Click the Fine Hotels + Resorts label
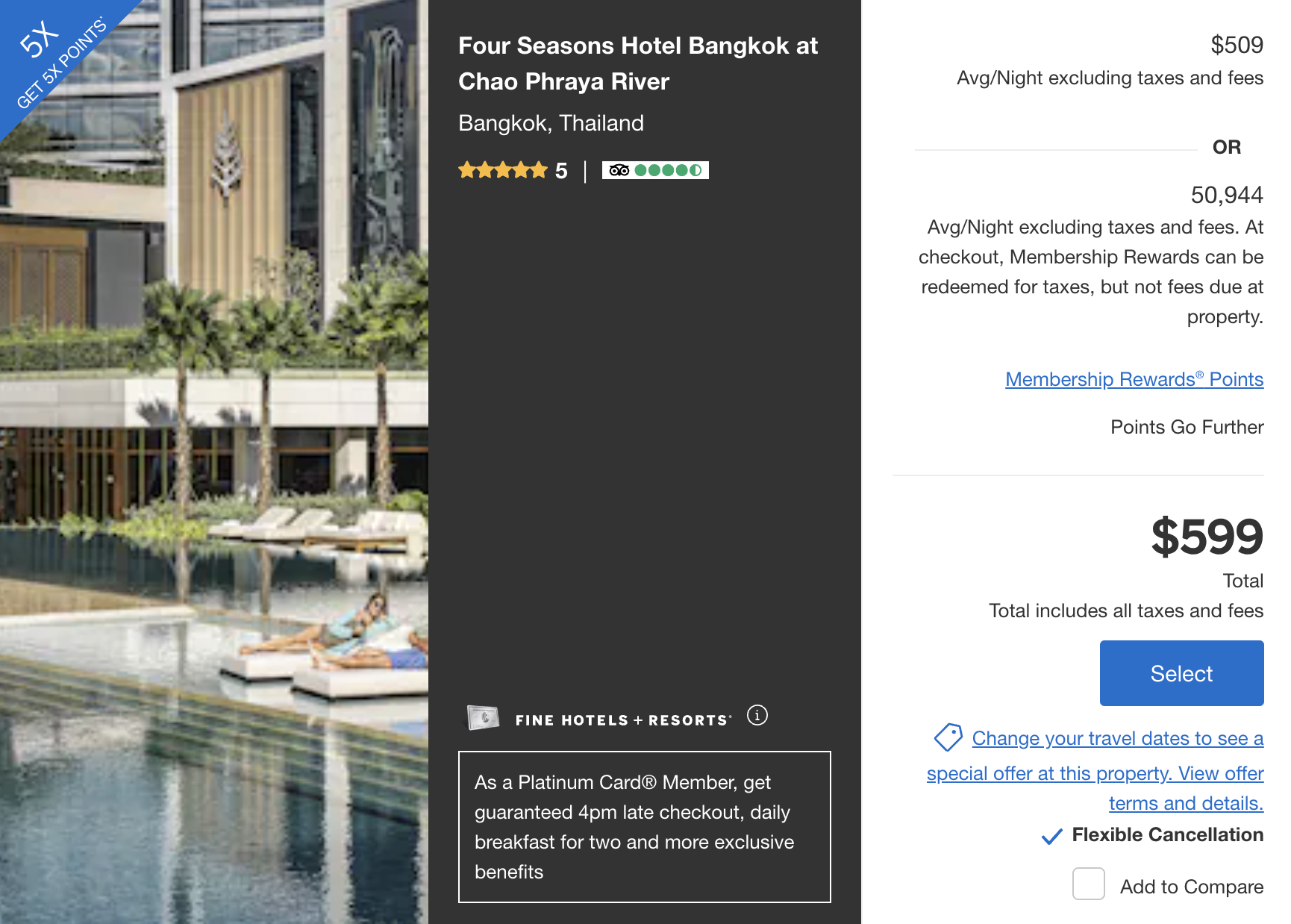The width and height of the screenshot is (1291, 924). coord(622,720)
